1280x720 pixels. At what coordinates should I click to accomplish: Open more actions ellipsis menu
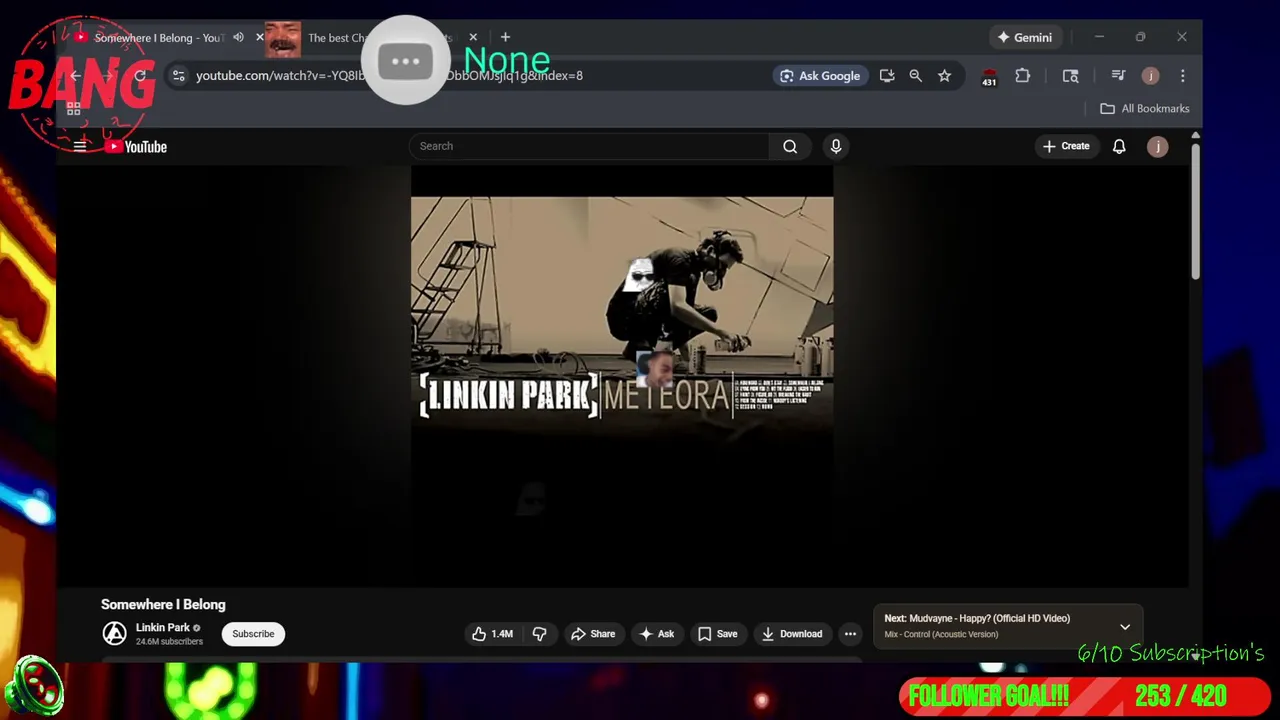(850, 634)
